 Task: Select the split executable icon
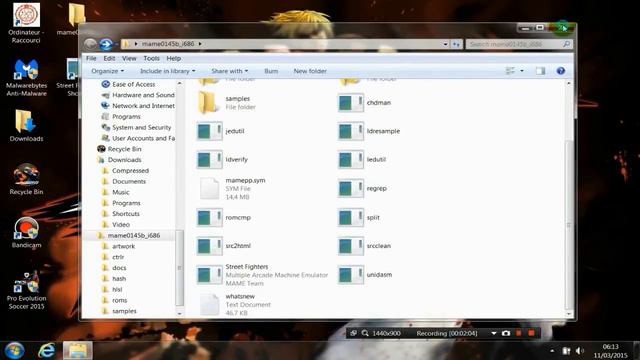(x=351, y=218)
